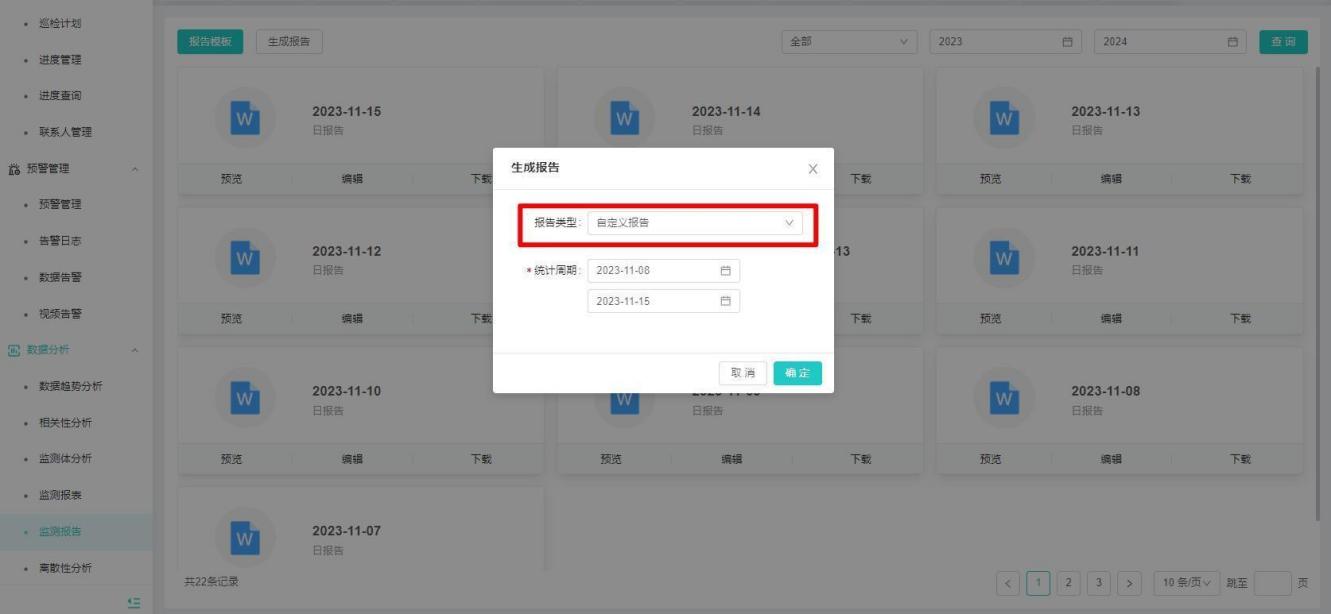Click 确定 to confirm report generation
The width and height of the screenshot is (1331, 614).
(x=797, y=373)
